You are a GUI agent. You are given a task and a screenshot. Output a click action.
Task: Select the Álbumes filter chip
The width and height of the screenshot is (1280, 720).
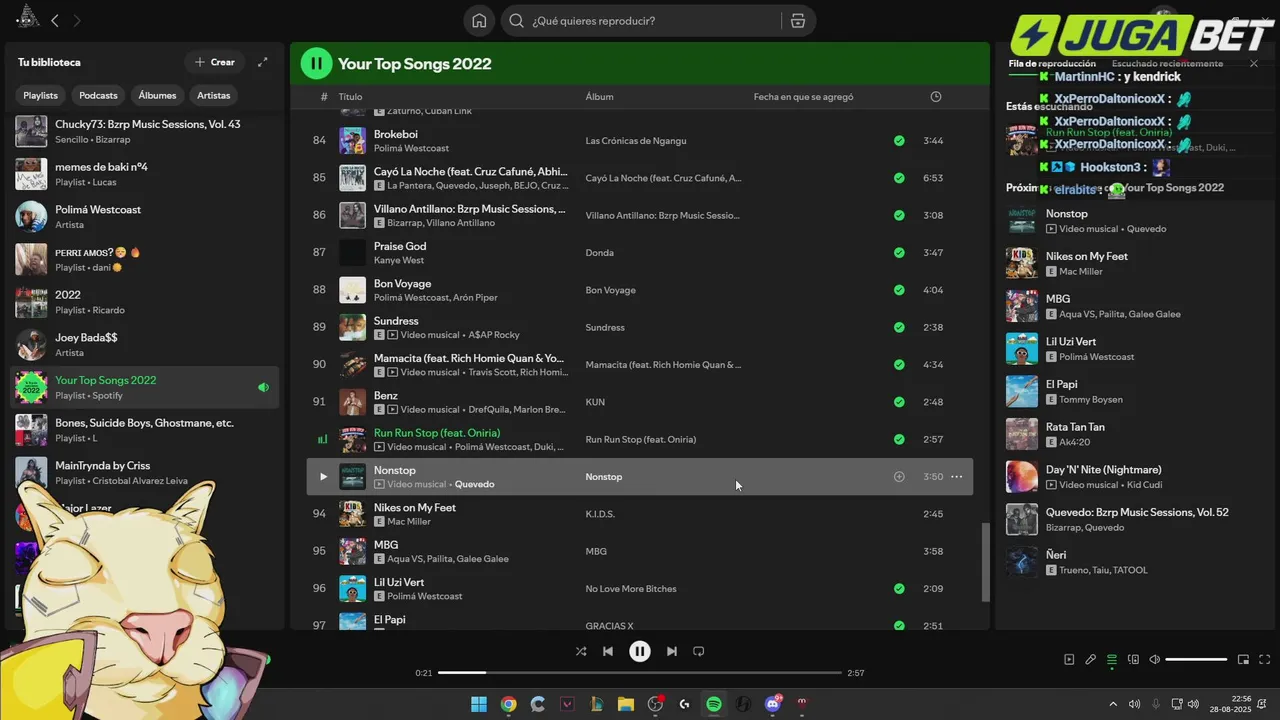(x=157, y=95)
